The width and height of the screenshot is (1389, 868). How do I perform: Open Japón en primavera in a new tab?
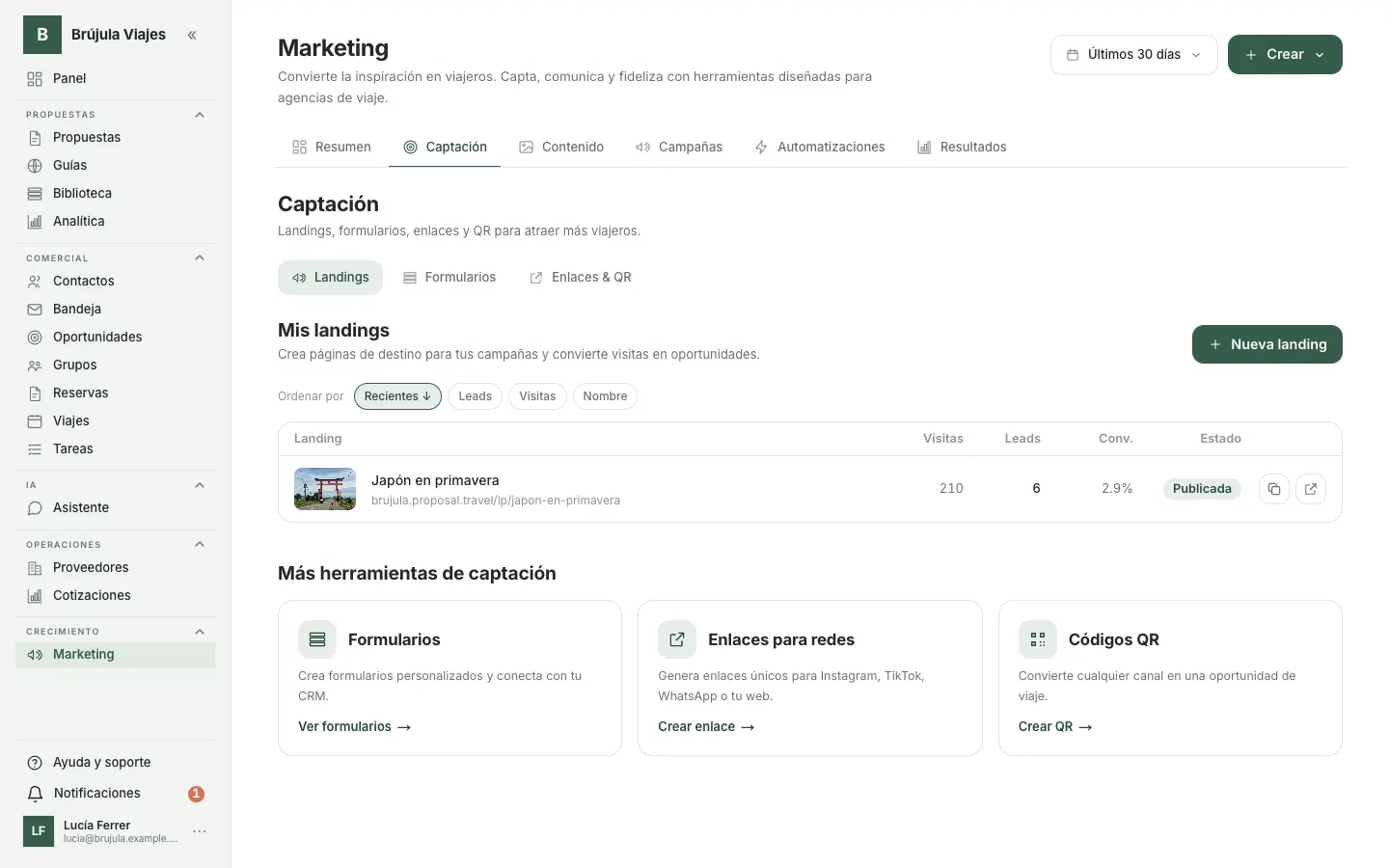pyautogui.click(x=1311, y=489)
